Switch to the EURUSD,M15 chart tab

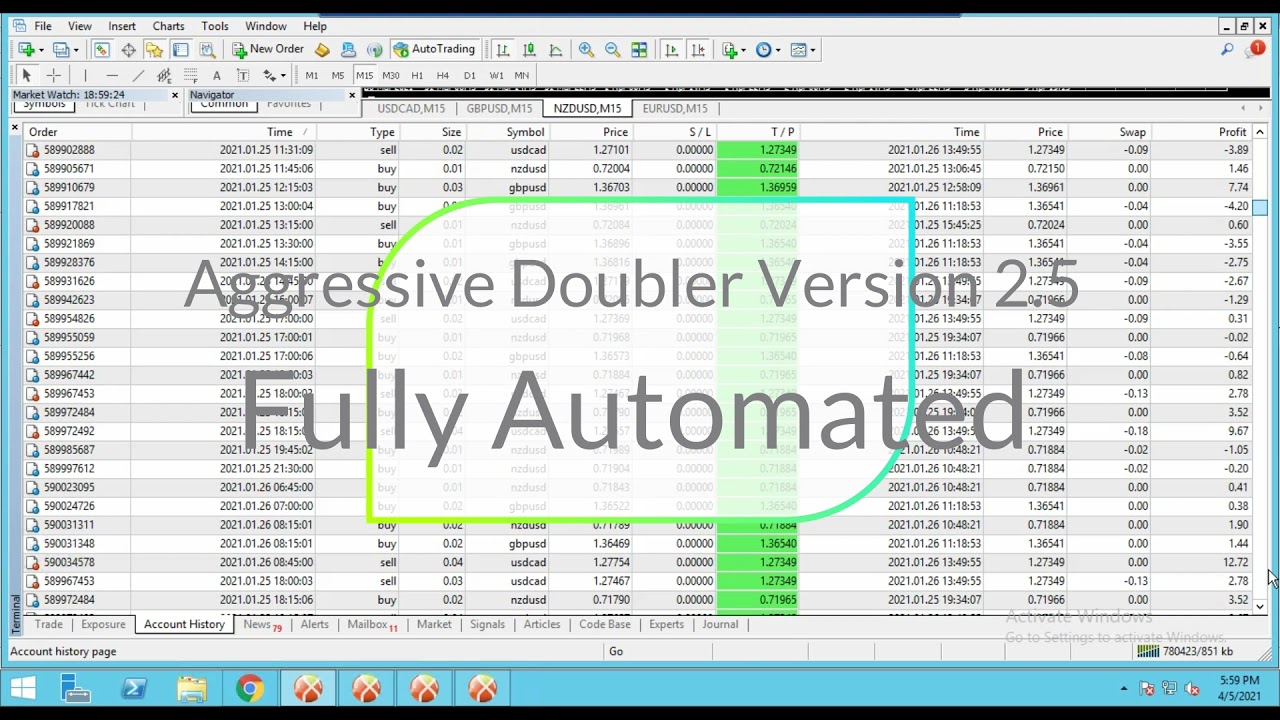click(675, 108)
